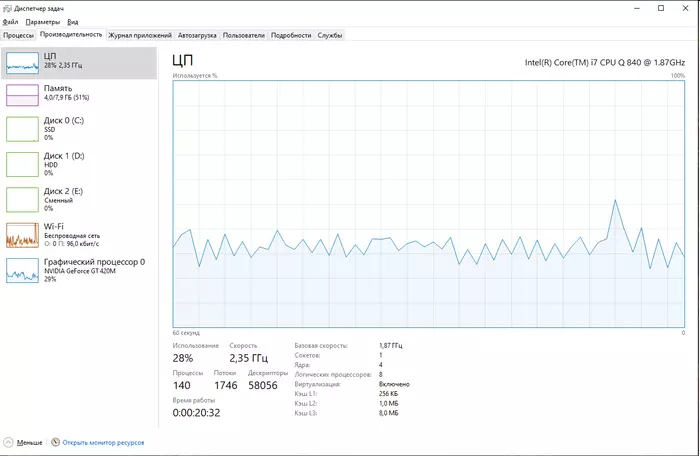Select Диск 2 (E:) removable drive icon
Viewport: 700px width, 456px height.
(22, 200)
